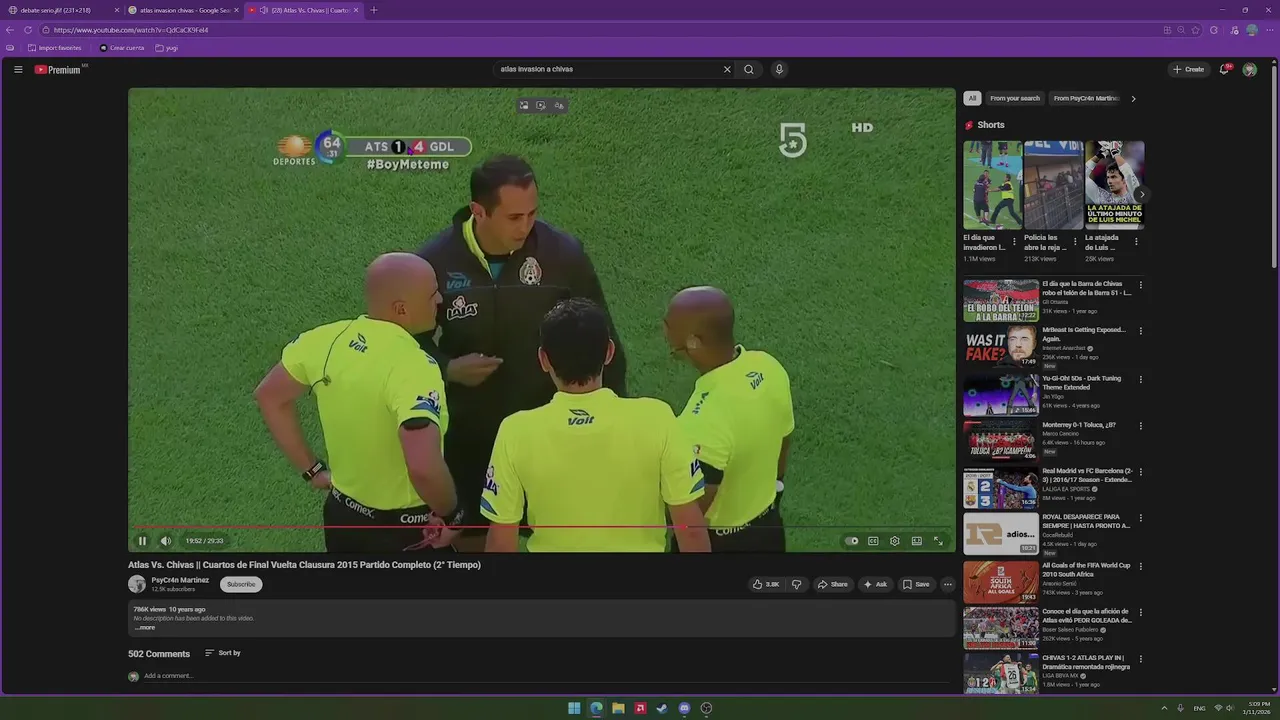This screenshot has height=720, width=1280.
Task: Start voice search with microphone icon
Action: (779, 69)
